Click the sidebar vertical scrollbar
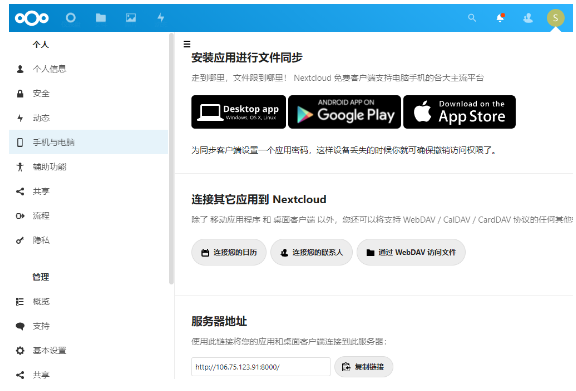The image size is (576, 391). 171,159
